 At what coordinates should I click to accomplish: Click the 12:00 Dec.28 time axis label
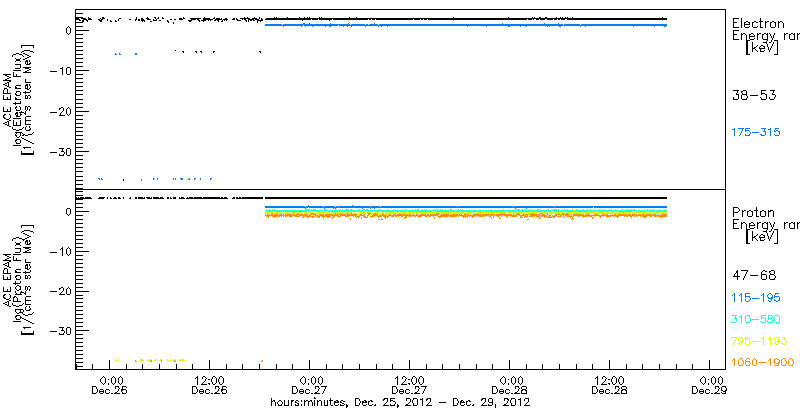click(x=610, y=386)
